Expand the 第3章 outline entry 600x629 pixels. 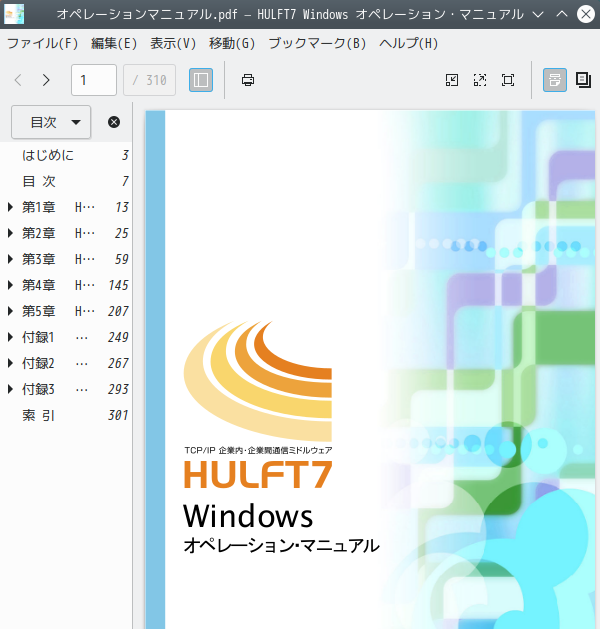point(10,259)
